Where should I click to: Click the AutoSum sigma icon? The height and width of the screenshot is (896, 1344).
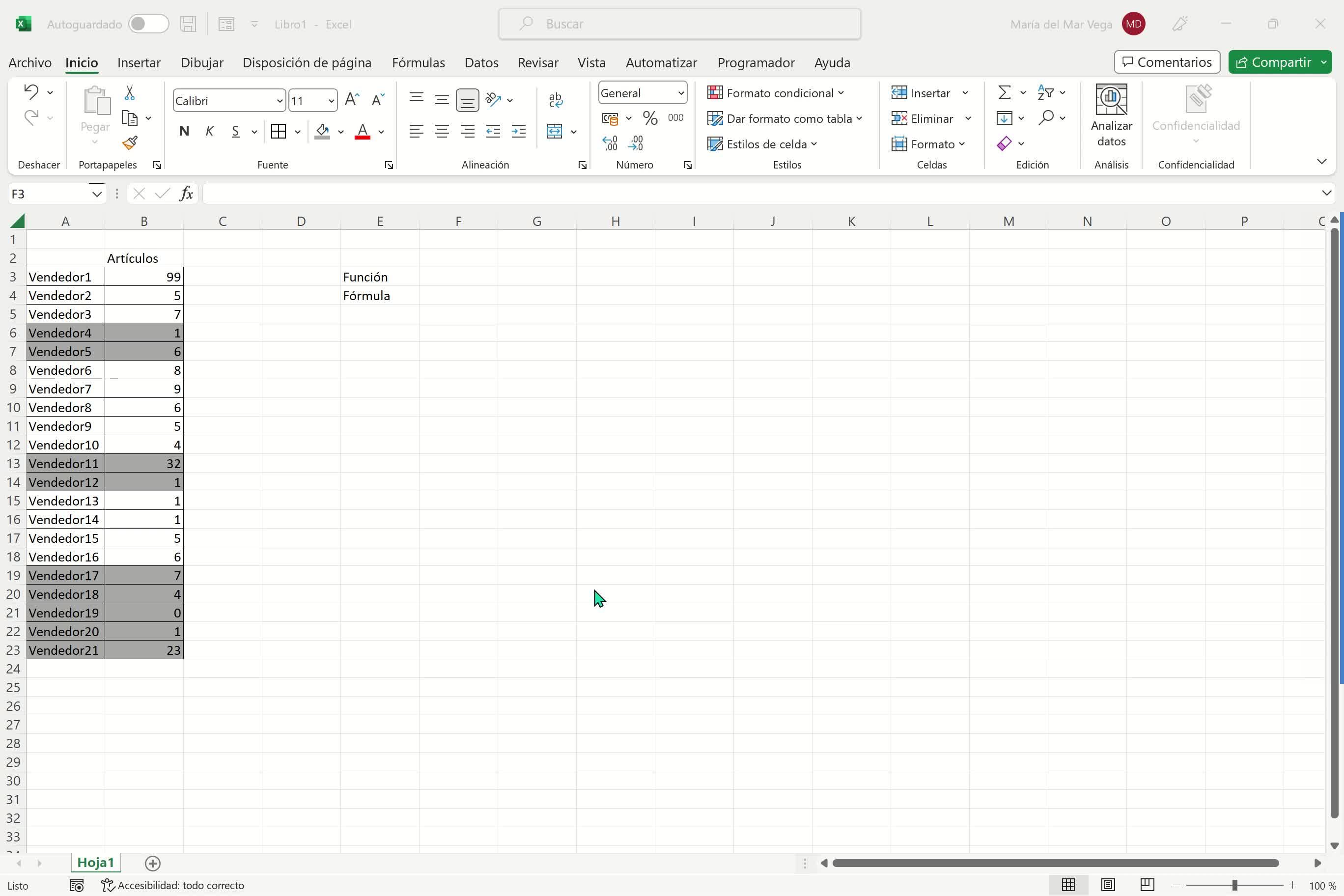click(x=1004, y=92)
